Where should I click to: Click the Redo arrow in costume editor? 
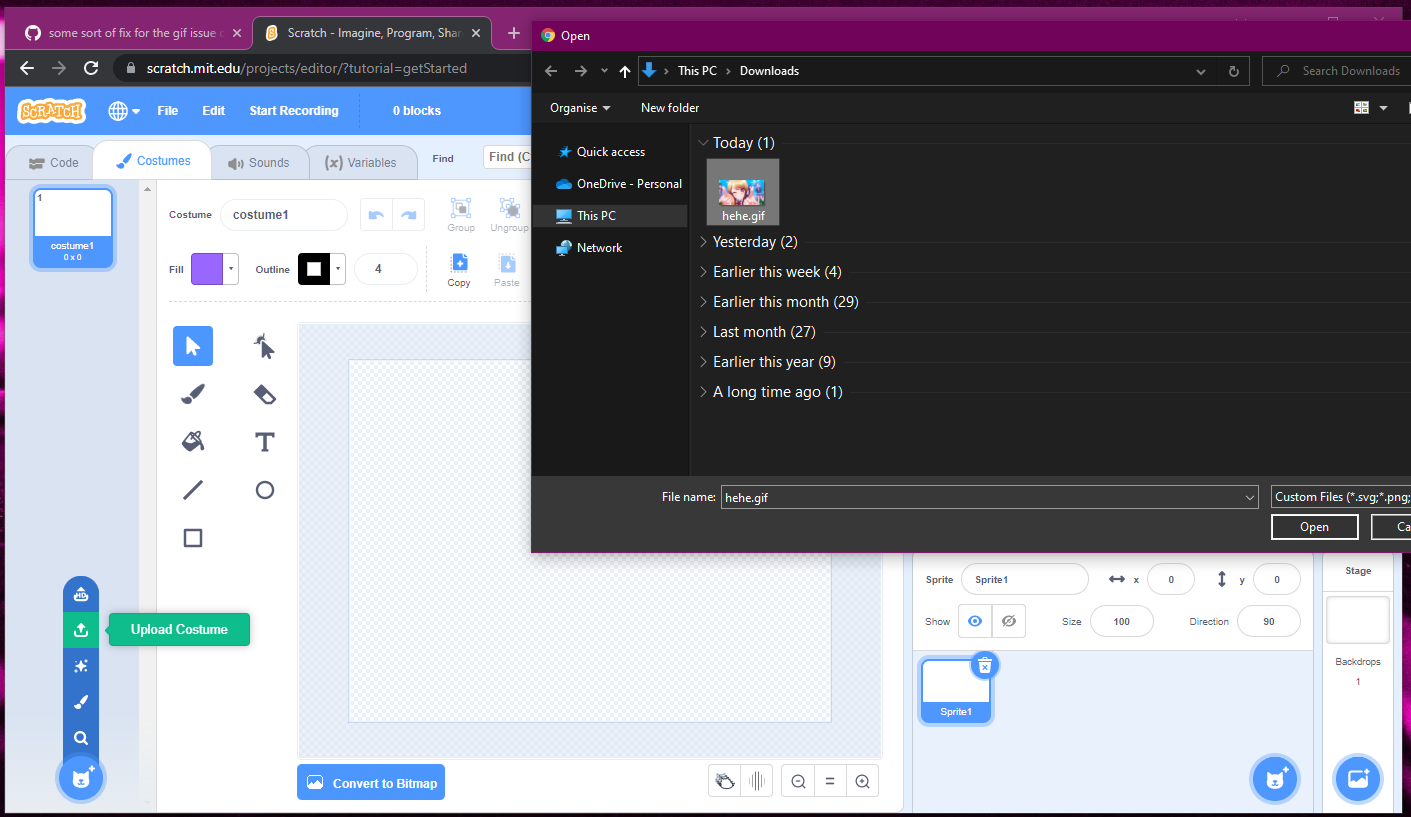409,215
